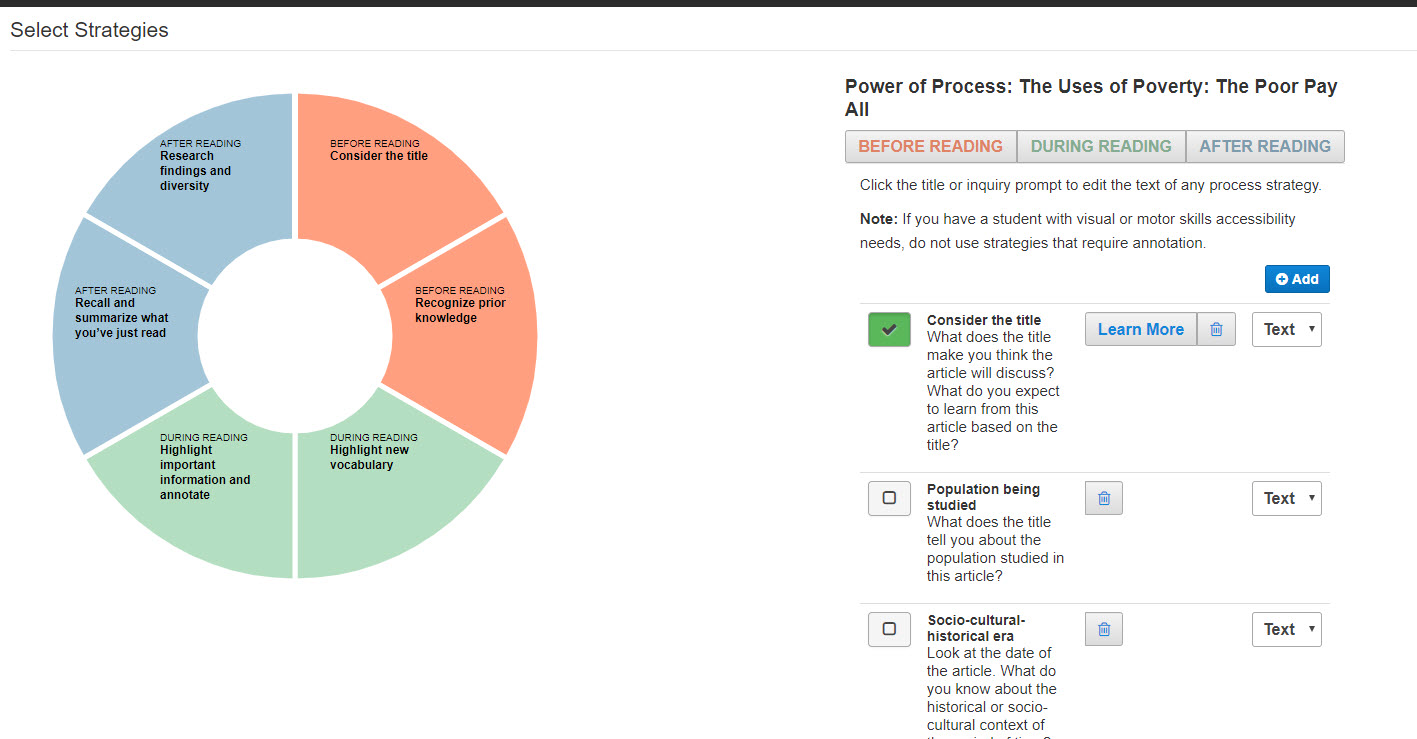The width and height of the screenshot is (1417, 739).
Task: Click trash icon for Population being studied
Action: coord(1104,498)
